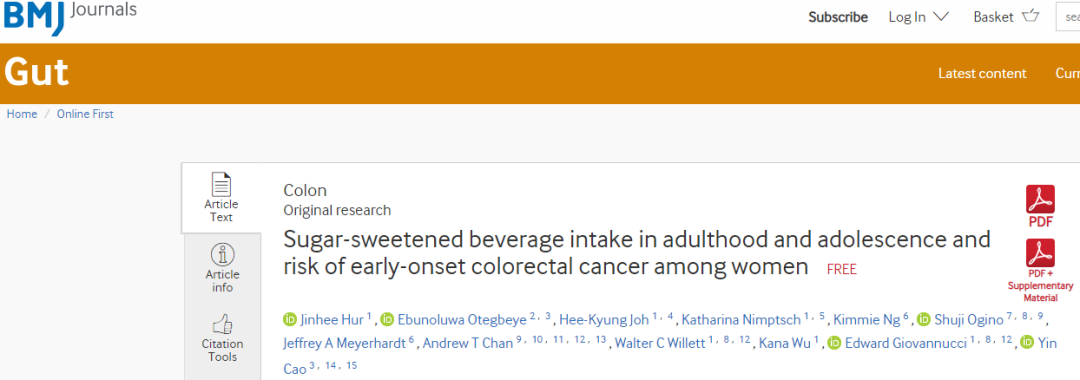This screenshot has width=1080, height=380.
Task: Click ORCID icon beside Jinhee Hur
Action: click(x=290, y=319)
